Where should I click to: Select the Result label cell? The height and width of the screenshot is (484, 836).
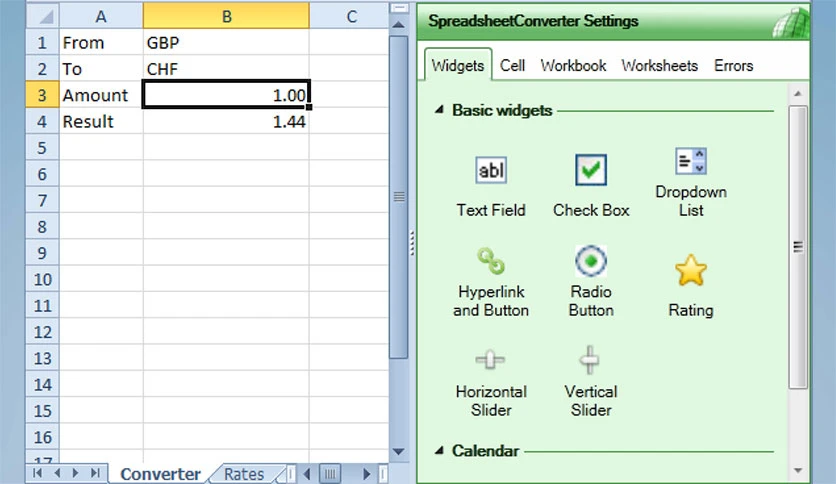pos(101,122)
